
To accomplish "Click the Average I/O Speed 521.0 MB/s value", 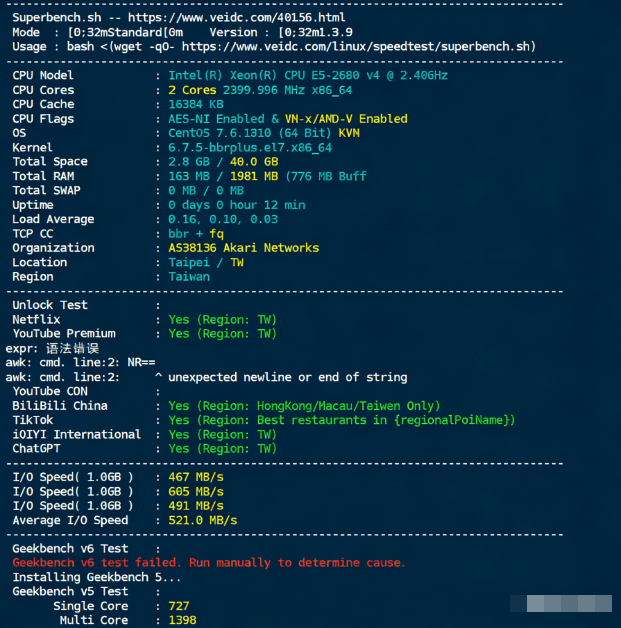I will [x=203, y=520].
